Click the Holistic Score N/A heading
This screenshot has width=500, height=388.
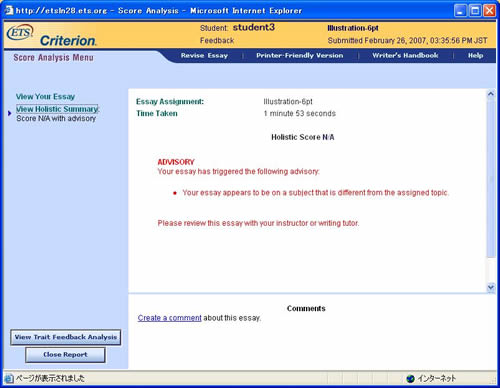point(303,137)
